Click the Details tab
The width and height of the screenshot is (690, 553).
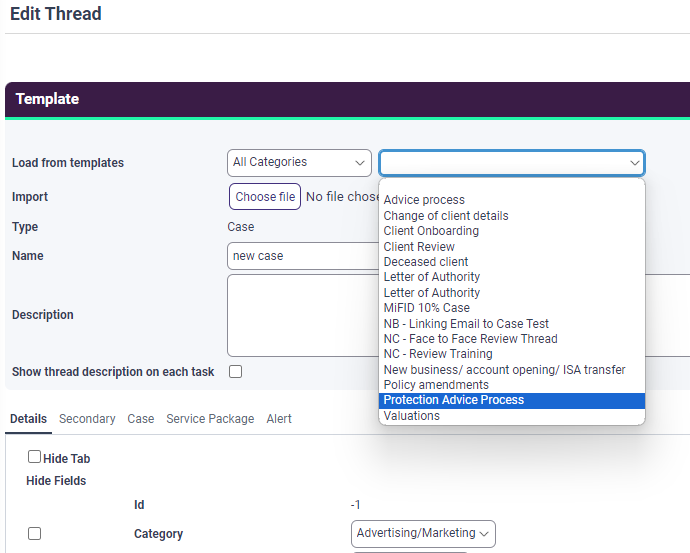28,419
